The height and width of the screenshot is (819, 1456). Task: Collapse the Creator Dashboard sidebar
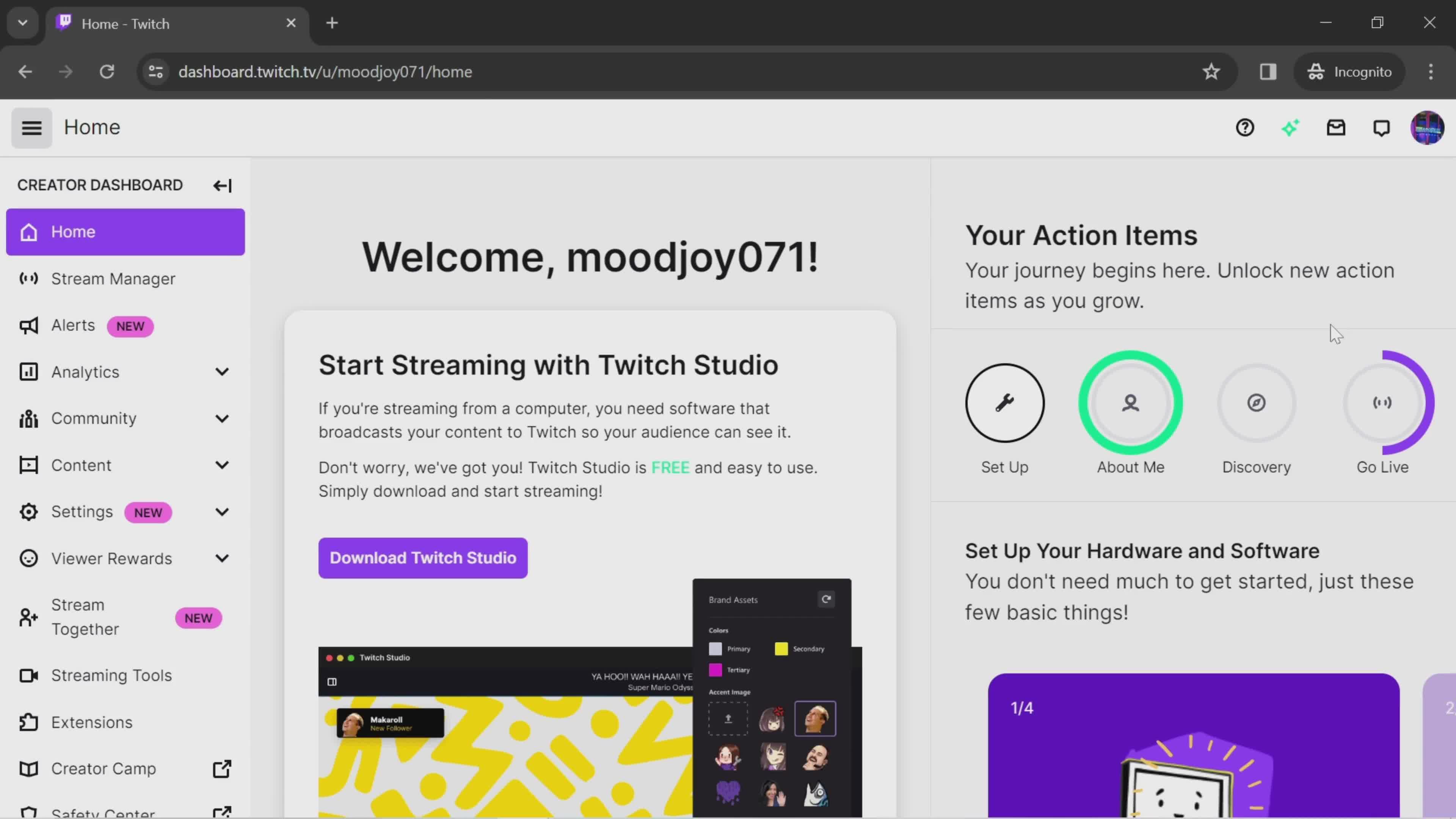222,185
